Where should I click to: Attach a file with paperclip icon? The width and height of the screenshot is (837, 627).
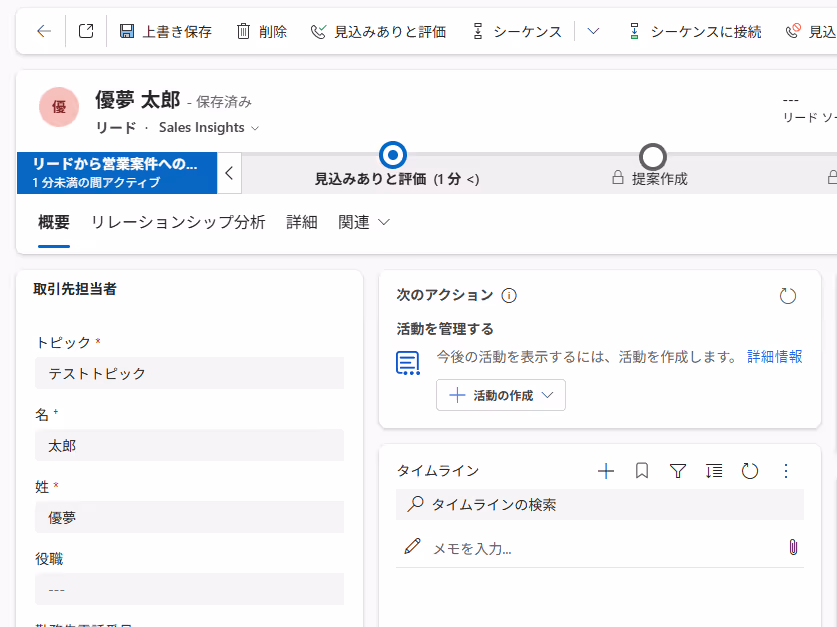tap(793, 547)
